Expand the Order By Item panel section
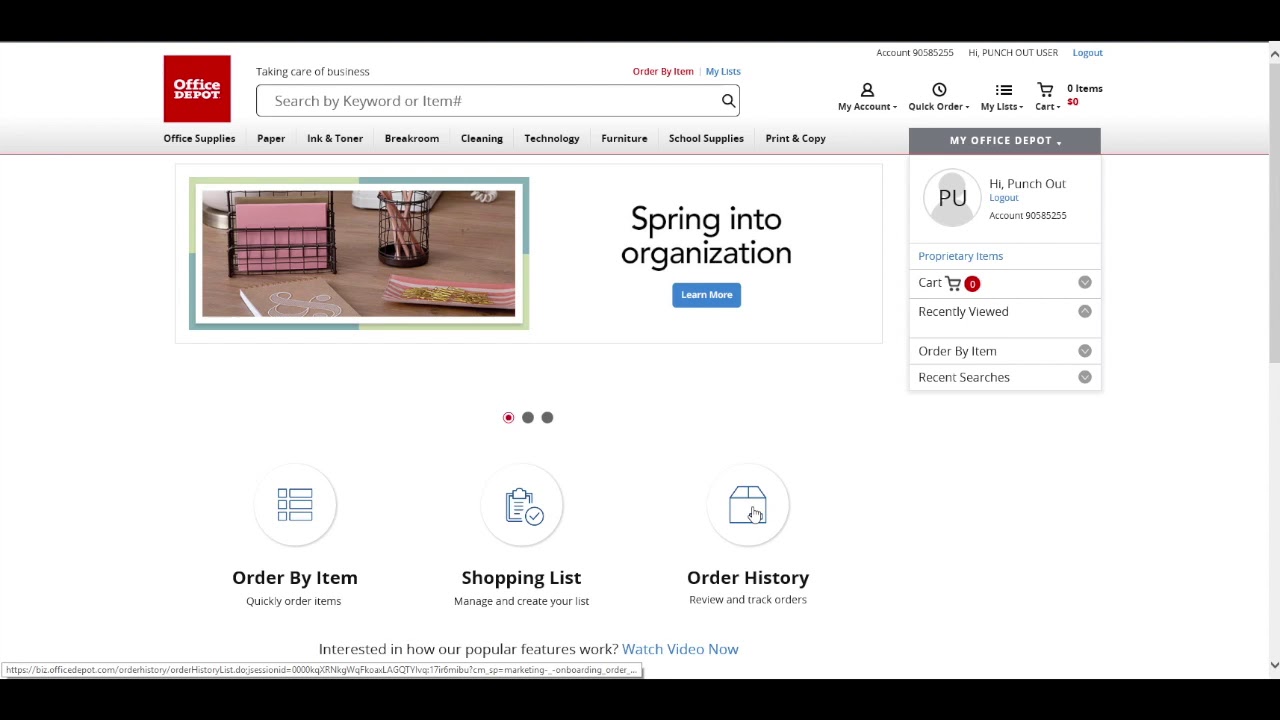 click(1085, 351)
